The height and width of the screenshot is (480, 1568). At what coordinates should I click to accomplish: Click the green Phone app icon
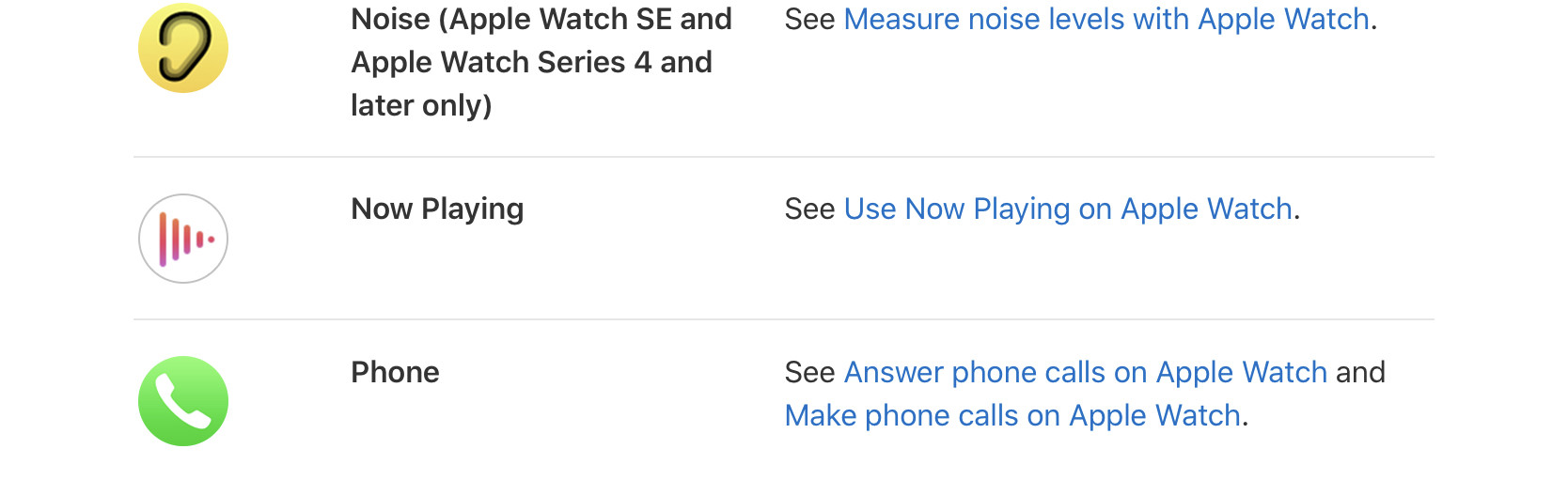183,401
